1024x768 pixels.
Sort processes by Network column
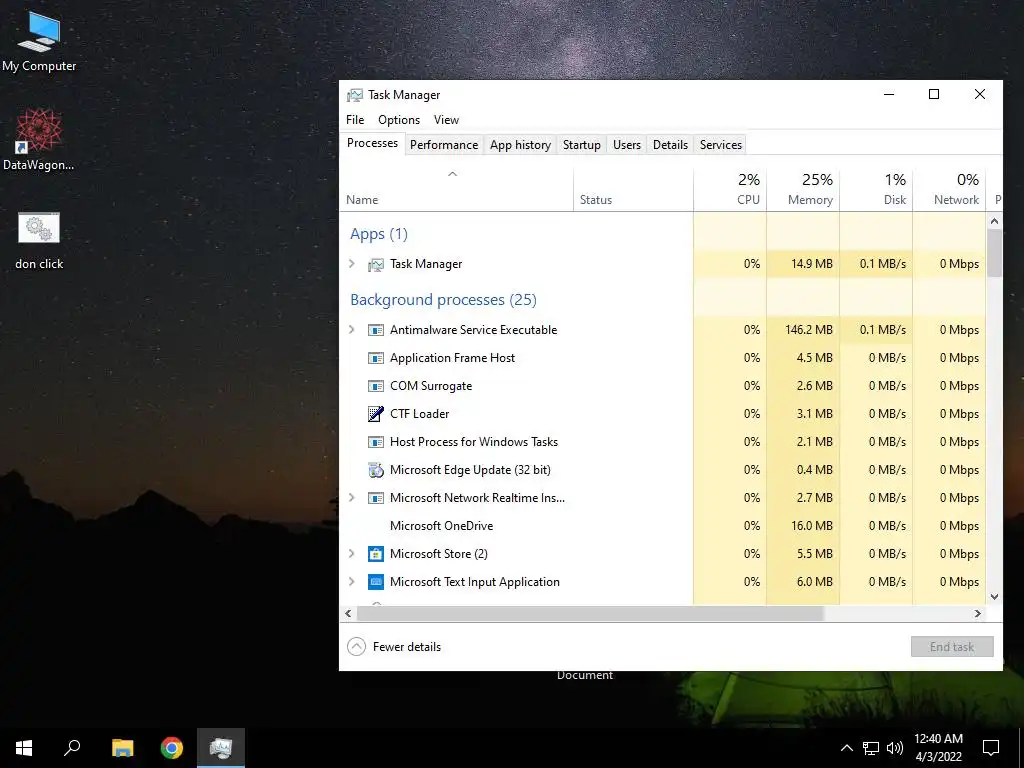click(950, 190)
